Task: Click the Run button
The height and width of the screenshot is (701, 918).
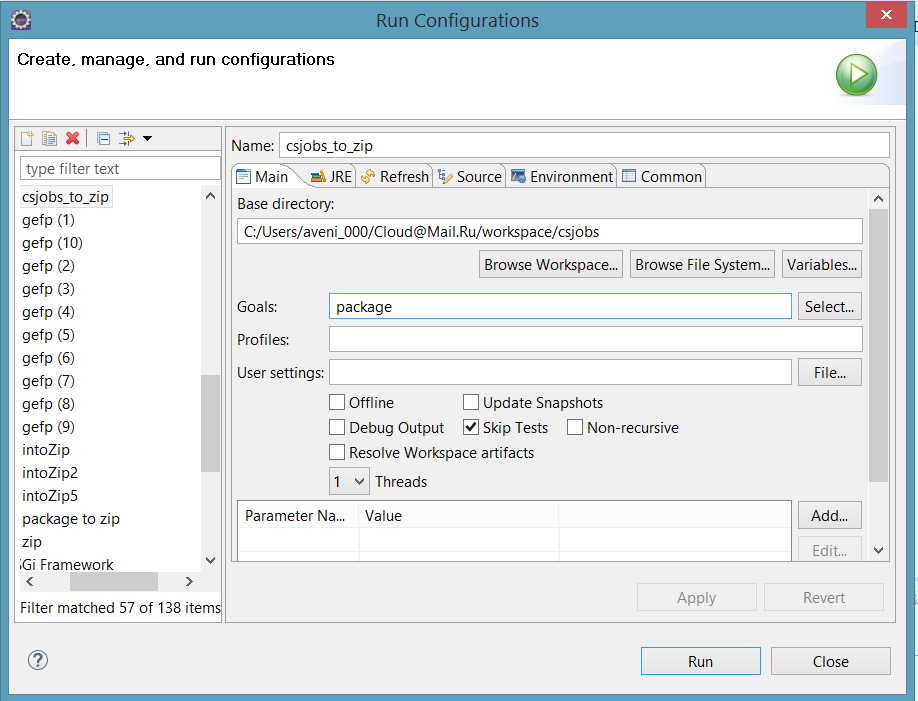Action: point(700,661)
